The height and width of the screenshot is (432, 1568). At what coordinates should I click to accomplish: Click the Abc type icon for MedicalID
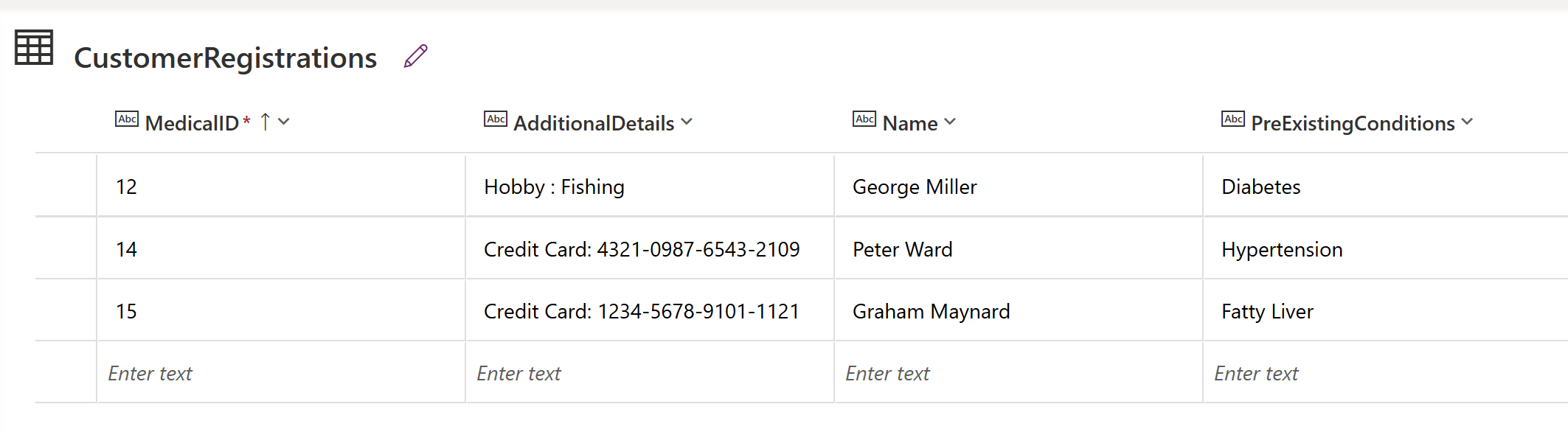tap(127, 119)
